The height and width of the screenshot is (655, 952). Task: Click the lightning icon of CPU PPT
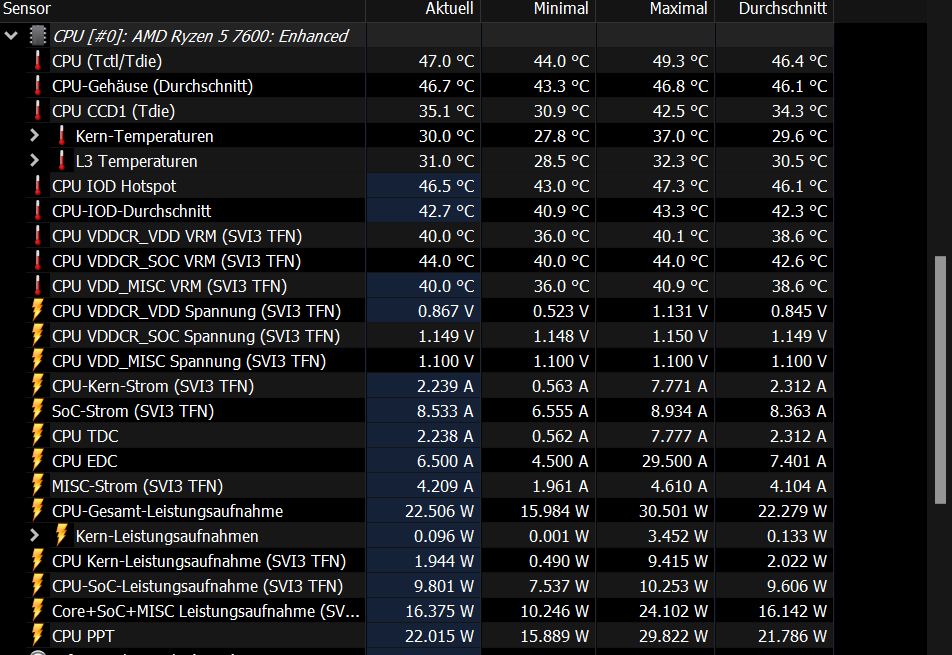38,636
